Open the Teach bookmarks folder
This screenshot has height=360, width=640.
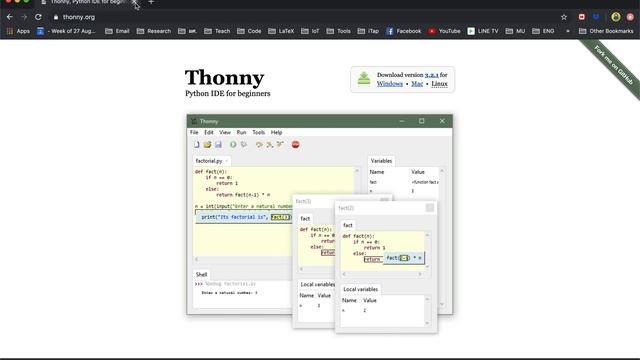pyautogui.click(x=217, y=31)
